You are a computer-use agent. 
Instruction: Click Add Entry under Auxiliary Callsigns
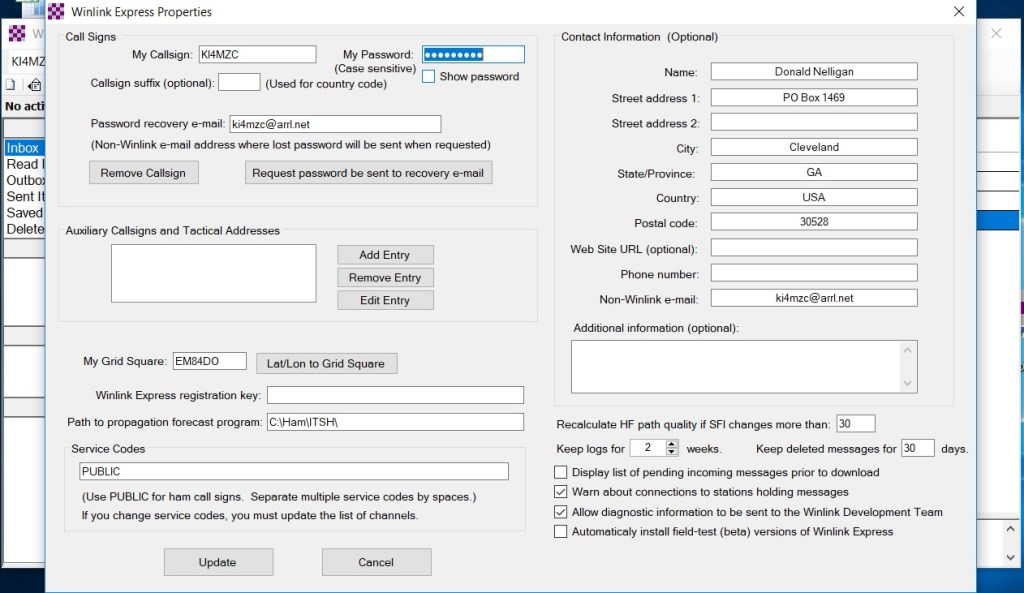tap(385, 254)
